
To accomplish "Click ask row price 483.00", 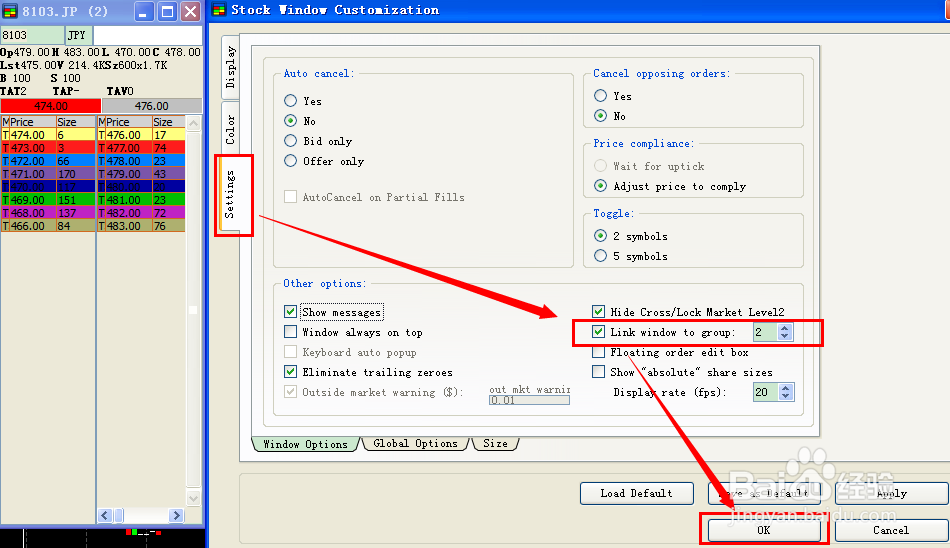I will pos(124,226).
